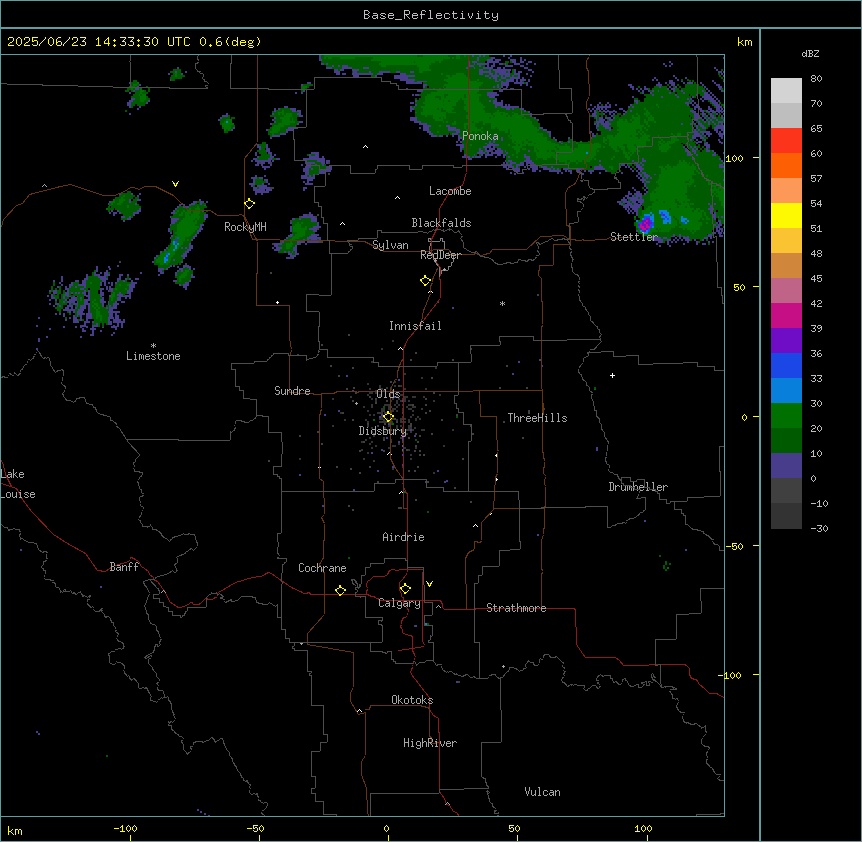Select the Didsbury label
This screenshot has width=862, height=842.
tap(382, 431)
